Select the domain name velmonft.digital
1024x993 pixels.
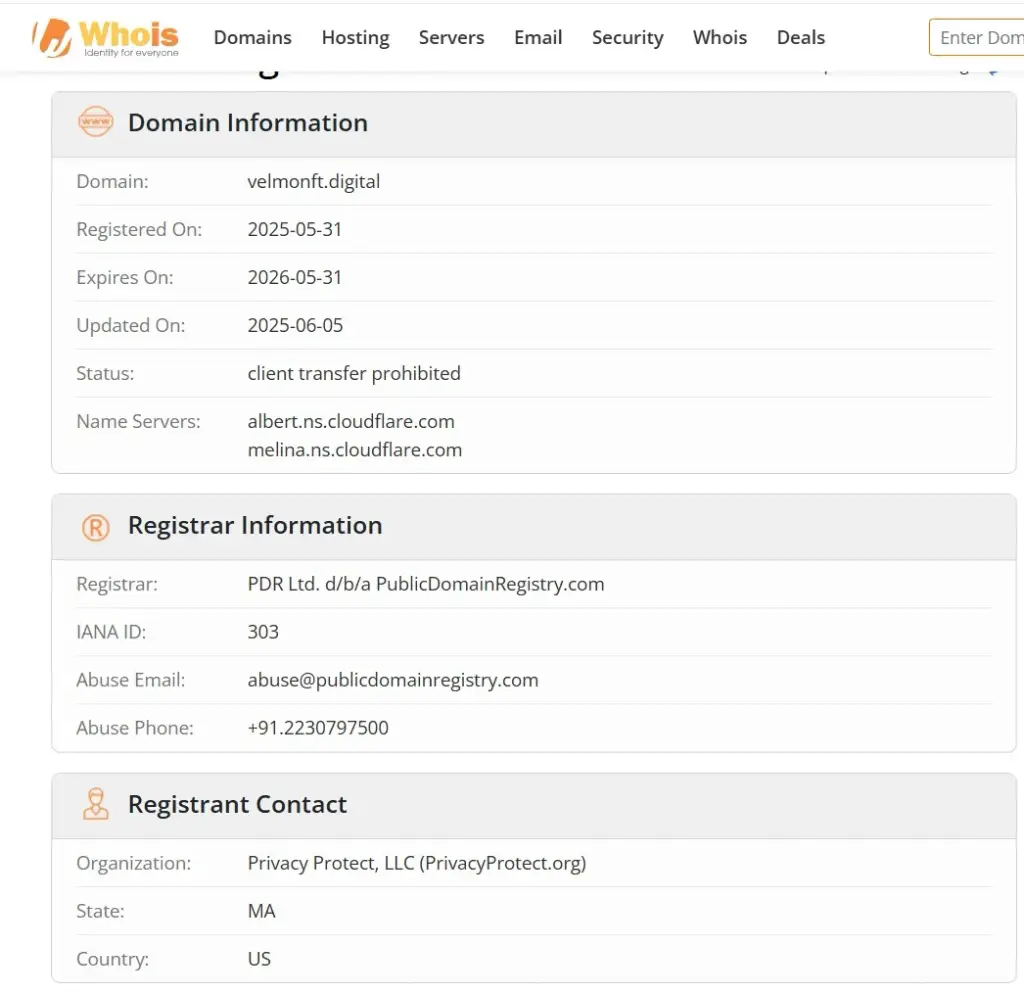click(313, 181)
